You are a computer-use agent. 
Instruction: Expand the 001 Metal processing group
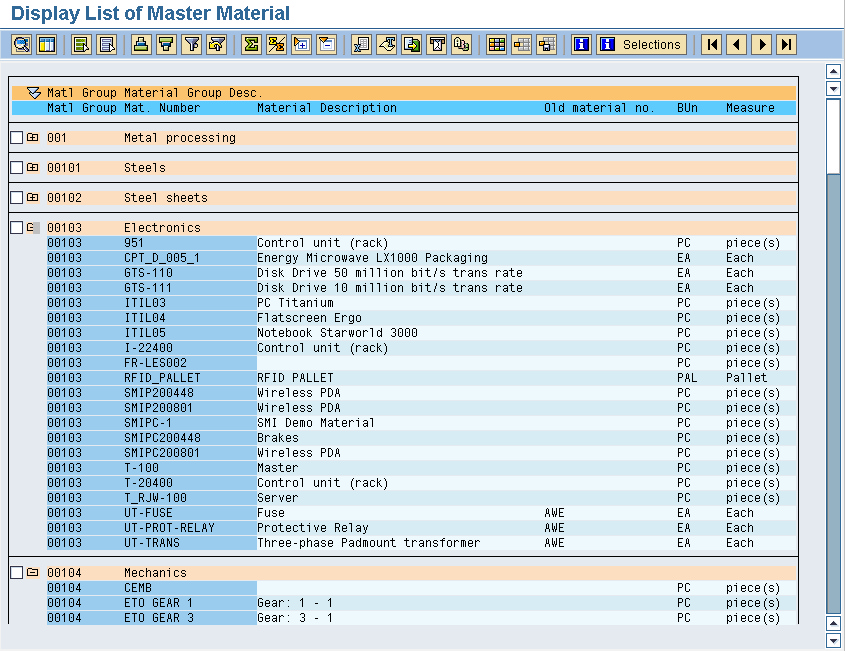33,137
